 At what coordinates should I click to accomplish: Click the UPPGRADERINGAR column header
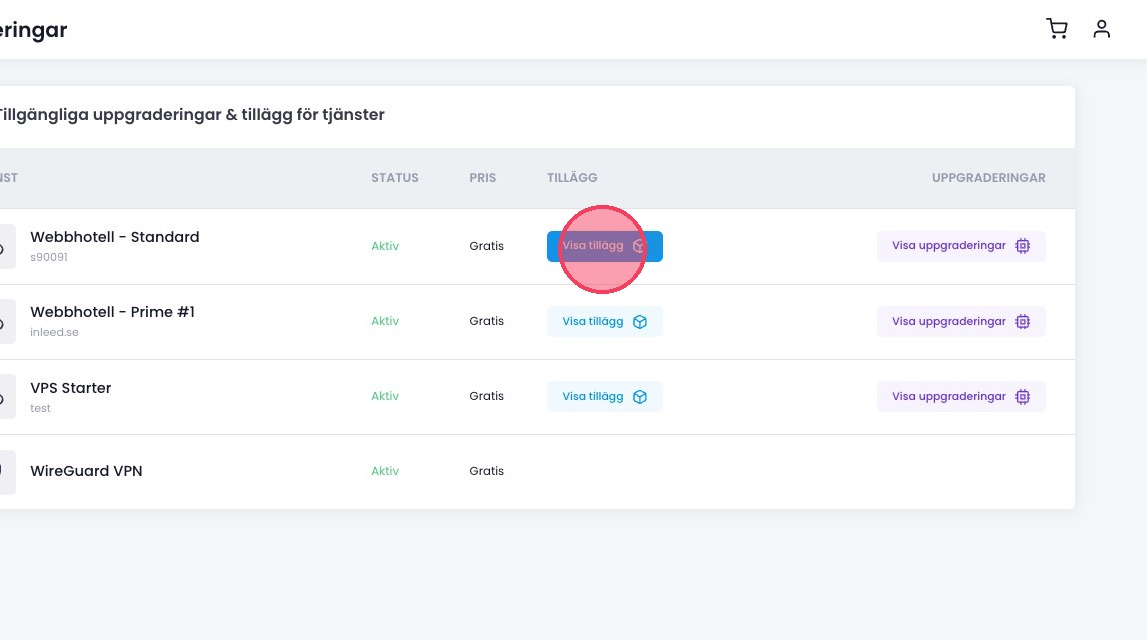point(988,178)
